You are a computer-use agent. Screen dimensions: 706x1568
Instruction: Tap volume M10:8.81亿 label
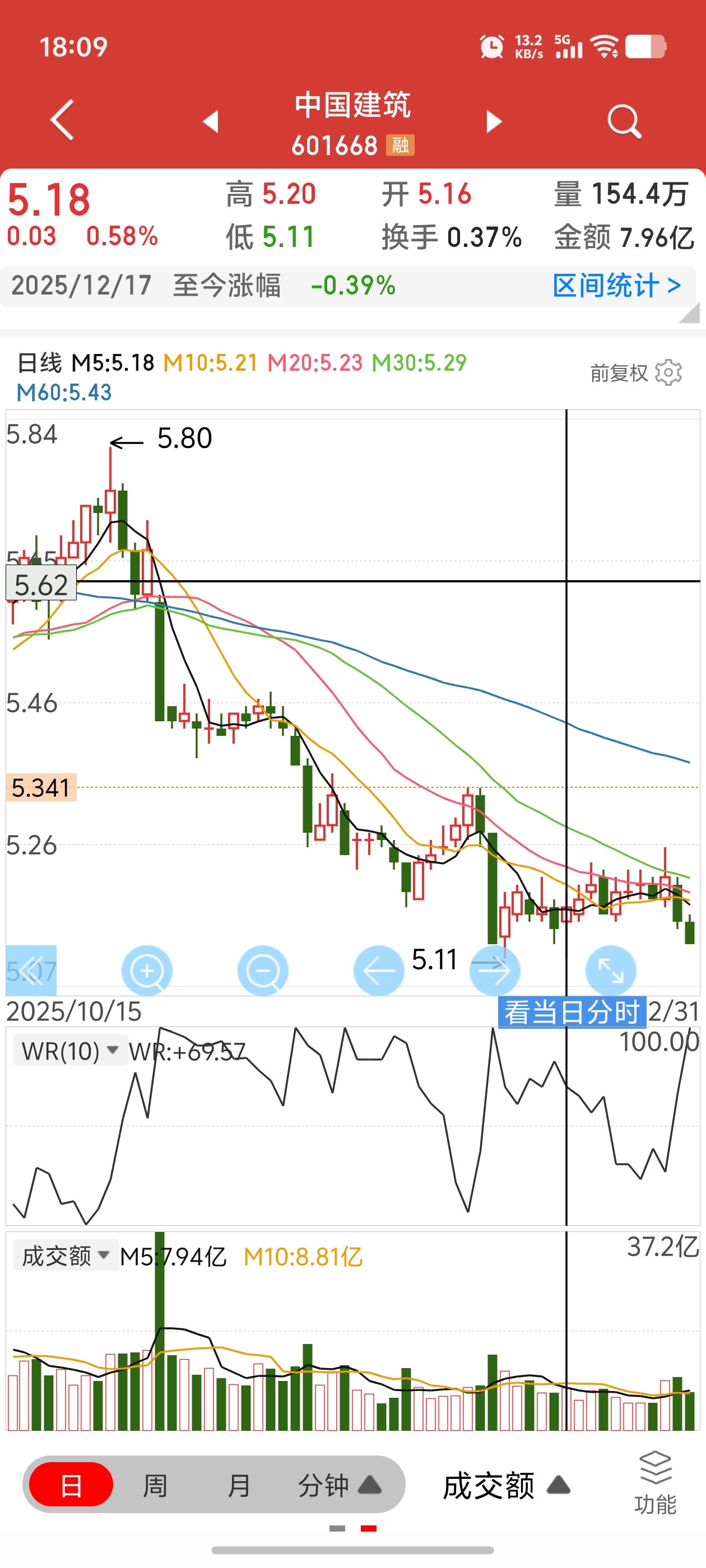coord(303,1256)
